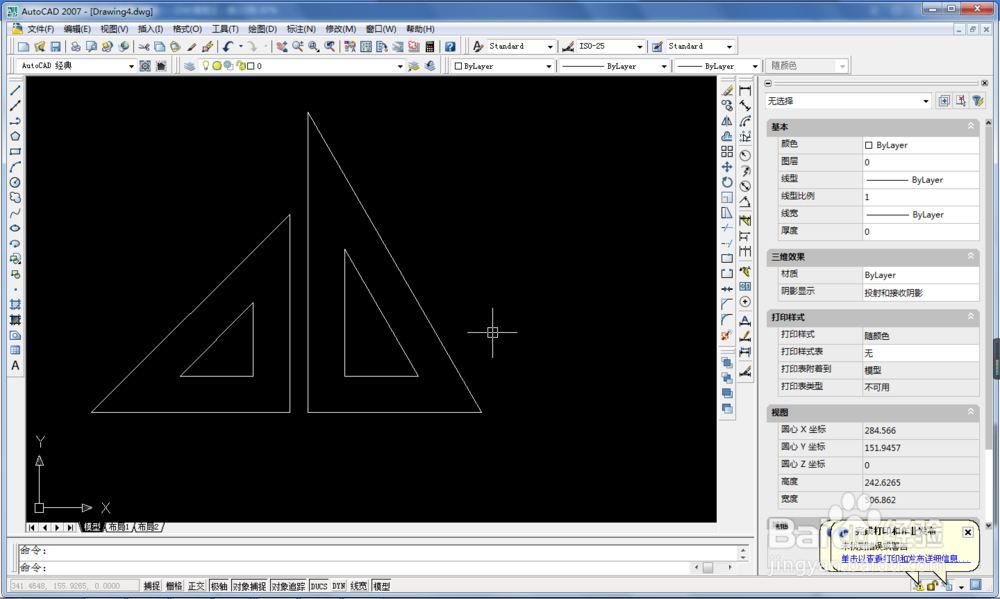Click the link to view plot details
Viewport: 1000px width, 599px height.
[x=906, y=559]
